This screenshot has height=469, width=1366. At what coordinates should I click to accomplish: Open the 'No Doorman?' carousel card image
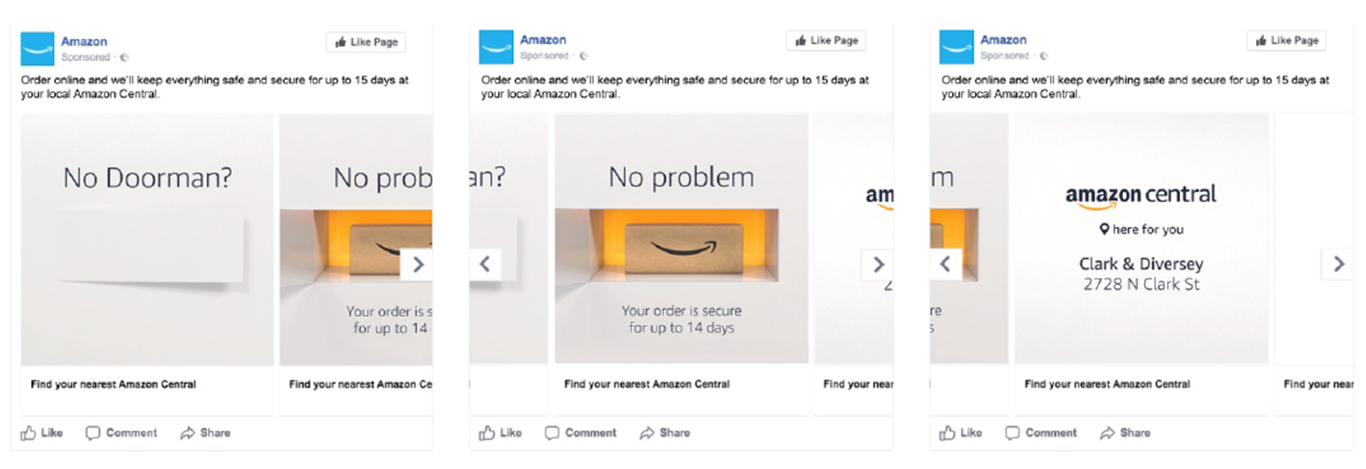(147, 239)
